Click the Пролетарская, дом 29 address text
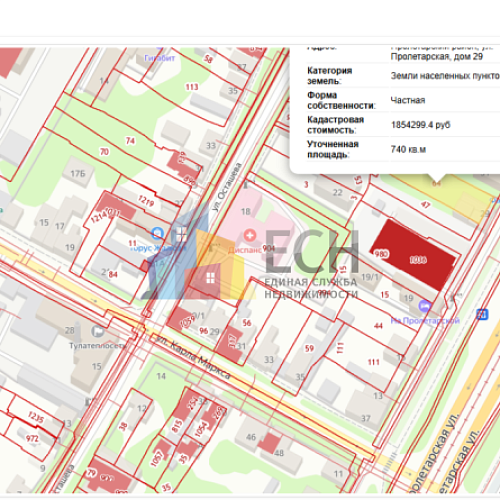Viewport: 500px width, 500px height. coord(437,56)
